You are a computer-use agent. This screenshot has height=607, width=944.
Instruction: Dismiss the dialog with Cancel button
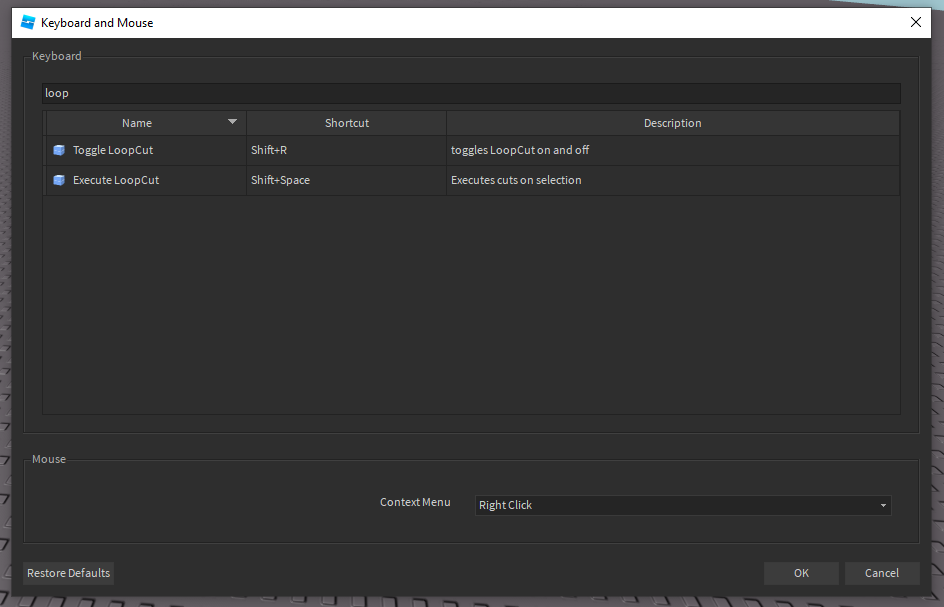[x=881, y=573]
